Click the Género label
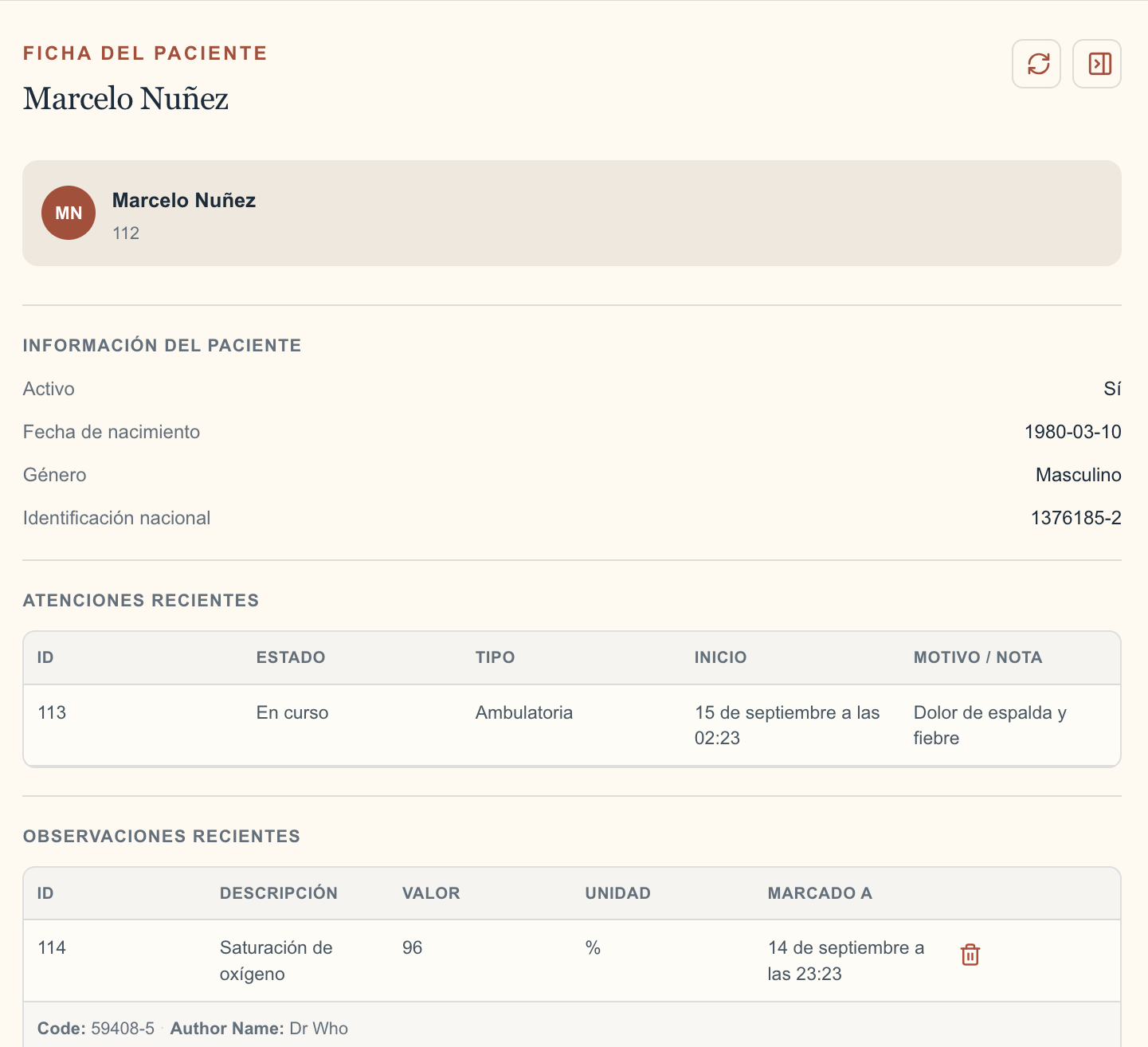The width and height of the screenshot is (1148, 1047). click(x=54, y=475)
